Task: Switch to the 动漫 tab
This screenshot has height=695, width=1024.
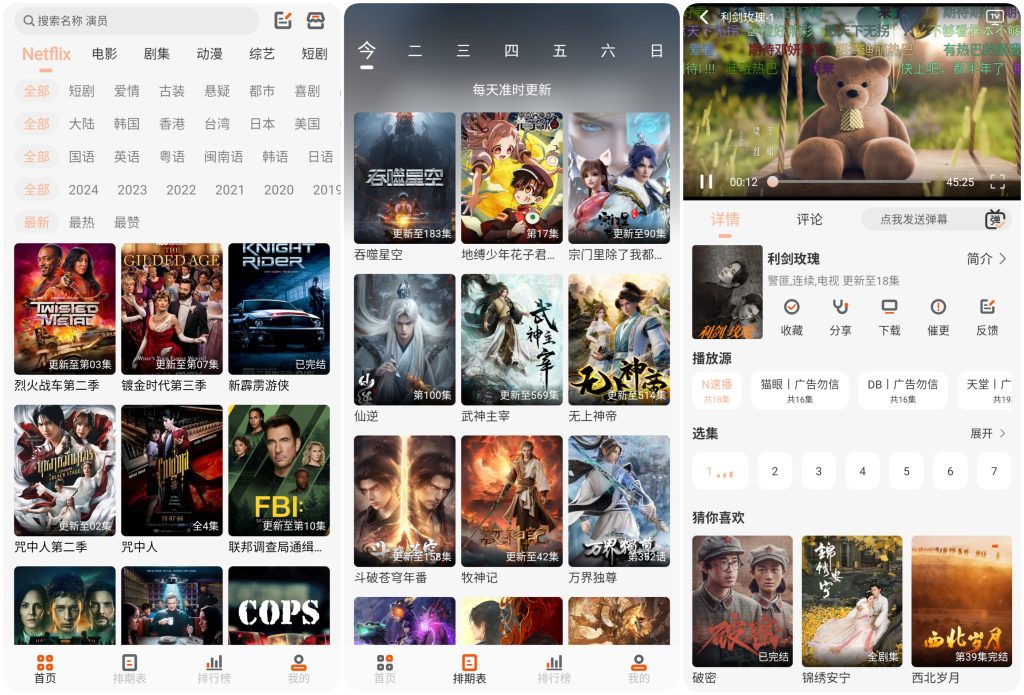Action: click(x=210, y=54)
